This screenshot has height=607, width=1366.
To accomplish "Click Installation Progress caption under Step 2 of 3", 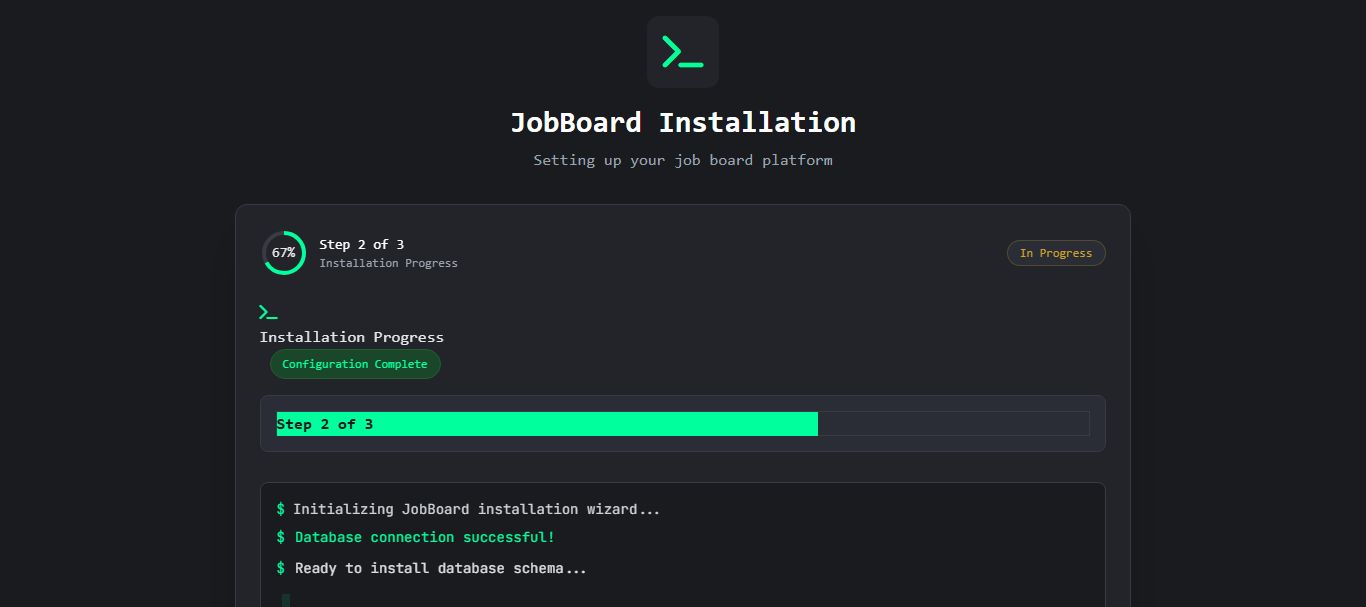I will point(388,263).
